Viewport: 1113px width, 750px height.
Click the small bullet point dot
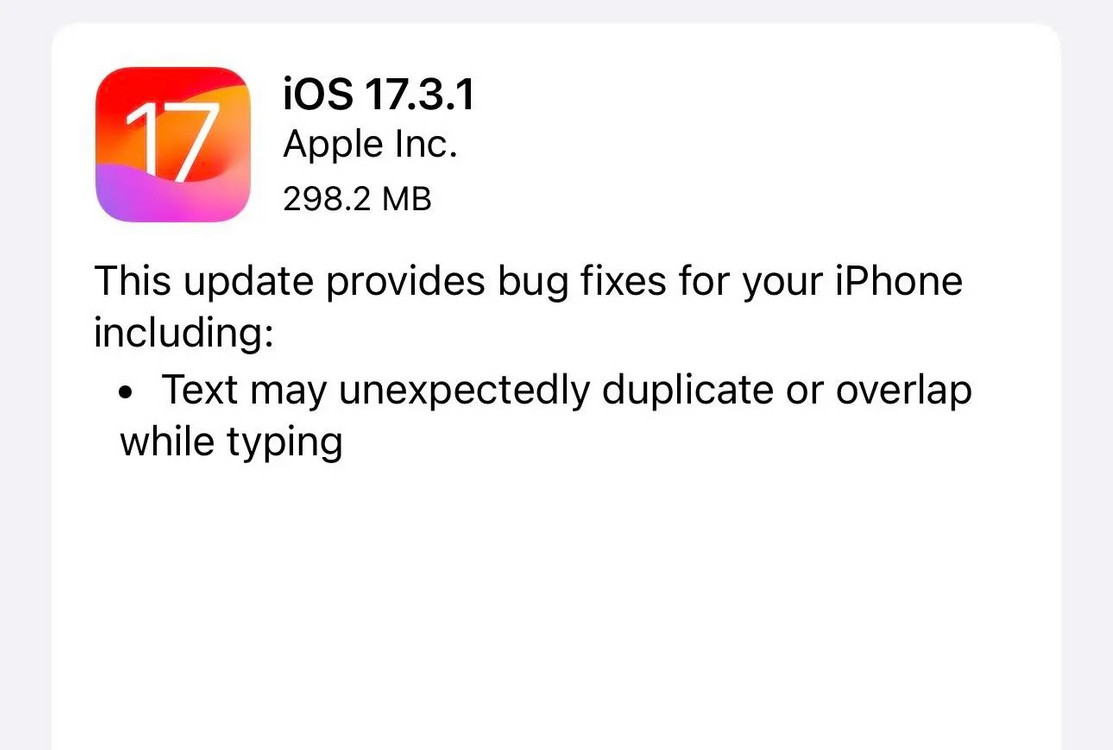click(x=126, y=392)
